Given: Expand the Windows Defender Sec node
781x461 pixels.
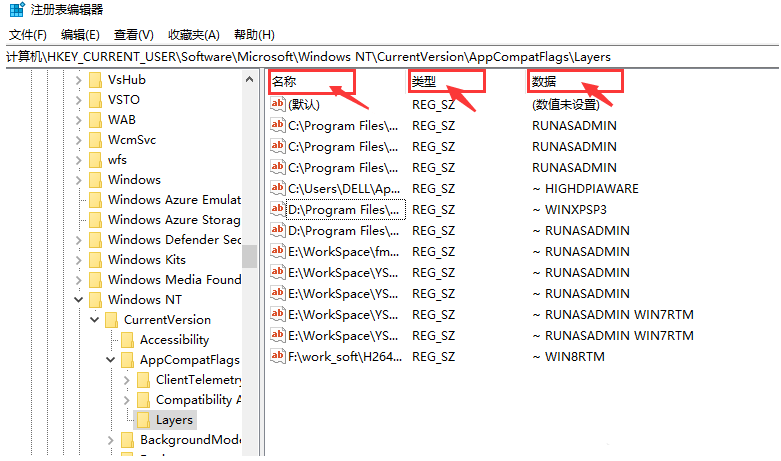Looking at the screenshot, I should point(78,240).
